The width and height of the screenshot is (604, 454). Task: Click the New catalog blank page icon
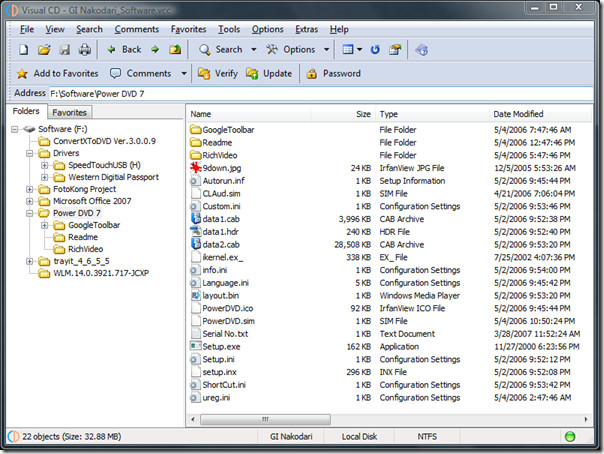point(24,50)
